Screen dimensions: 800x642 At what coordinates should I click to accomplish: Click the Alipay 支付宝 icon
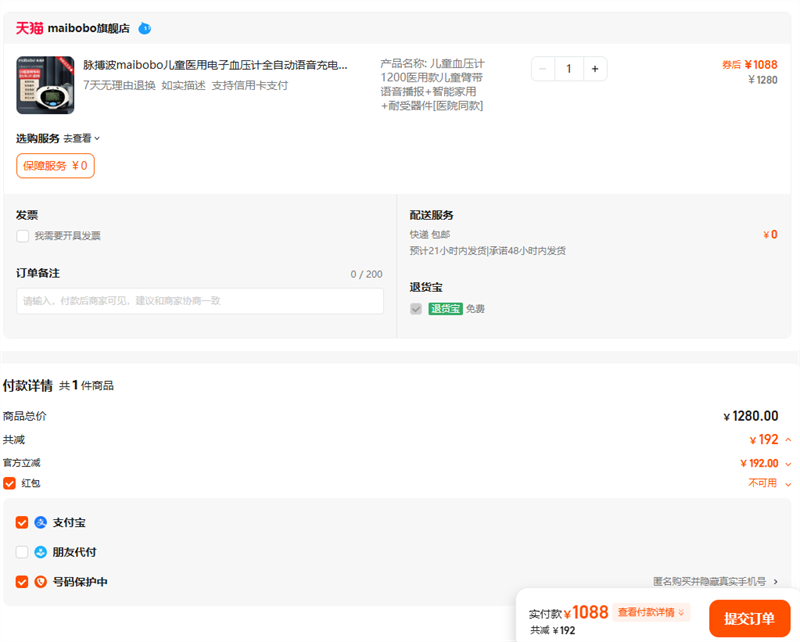[41, 523]
